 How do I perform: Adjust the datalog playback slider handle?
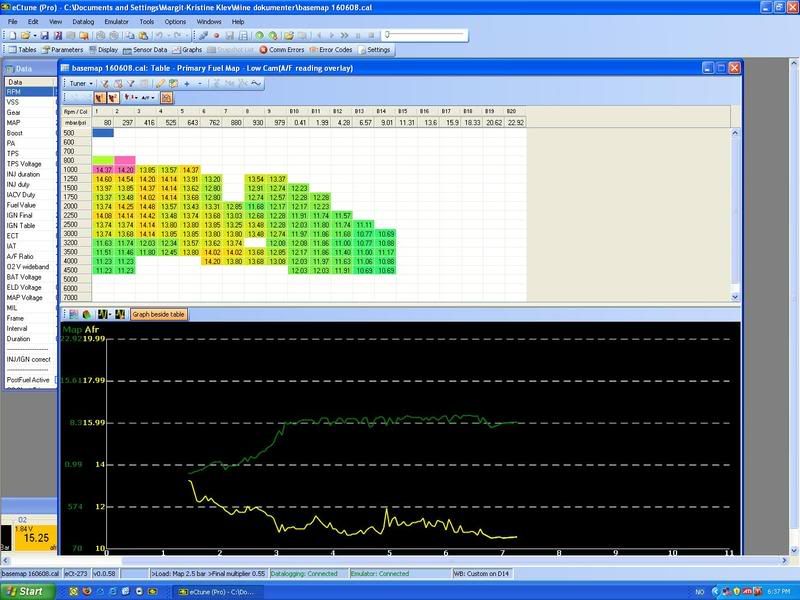tap(387, 35)
